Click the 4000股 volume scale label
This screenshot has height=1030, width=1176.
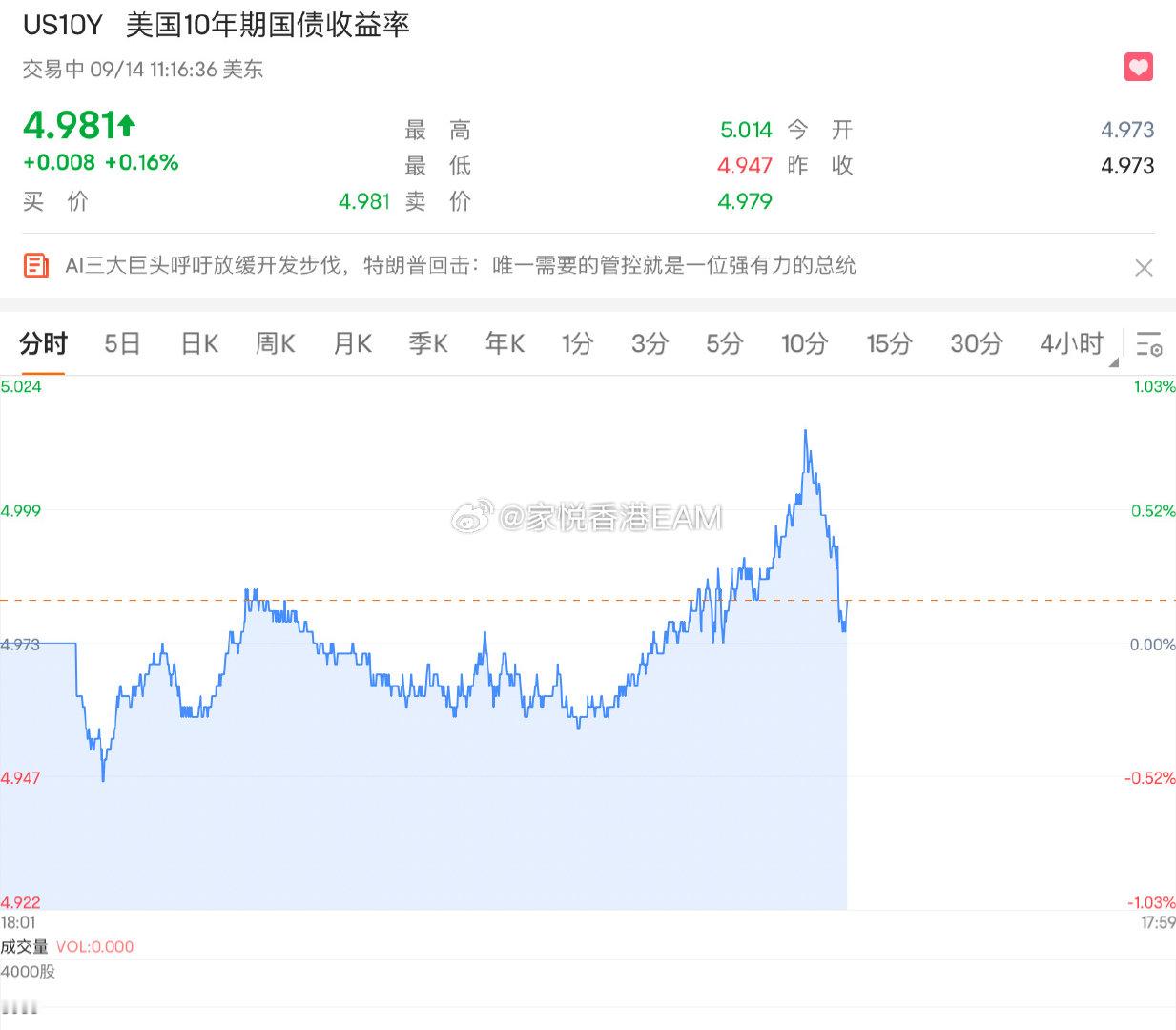(x=28, y=971)
